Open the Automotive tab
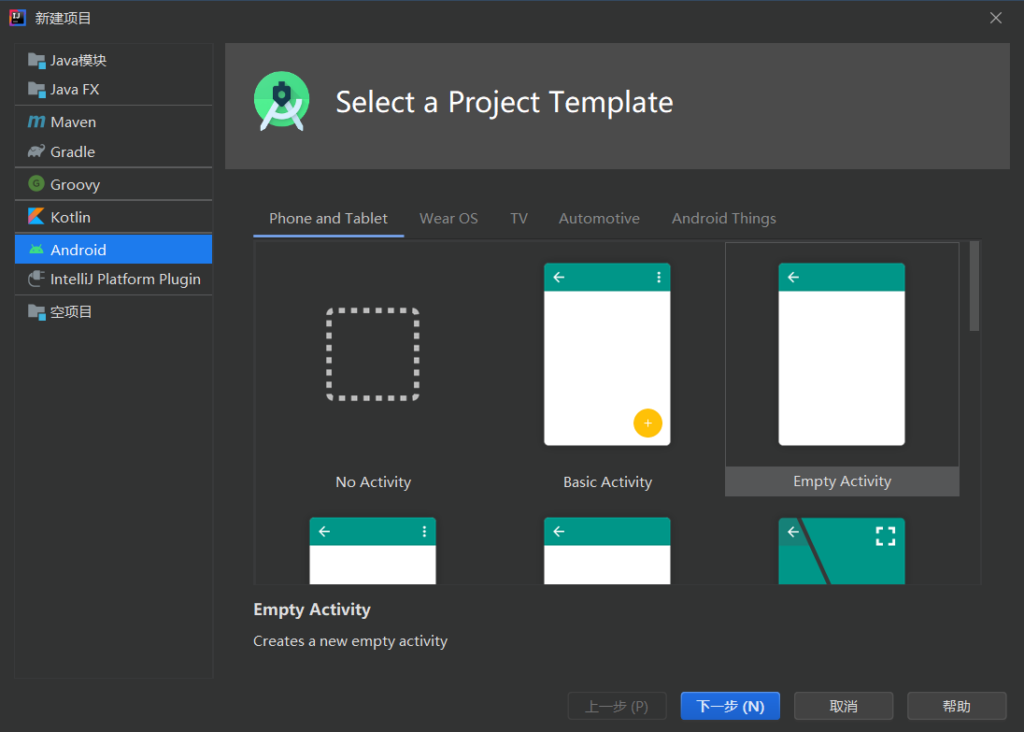This screenshot has height=732, width=1024. click(x=599, y=219)
